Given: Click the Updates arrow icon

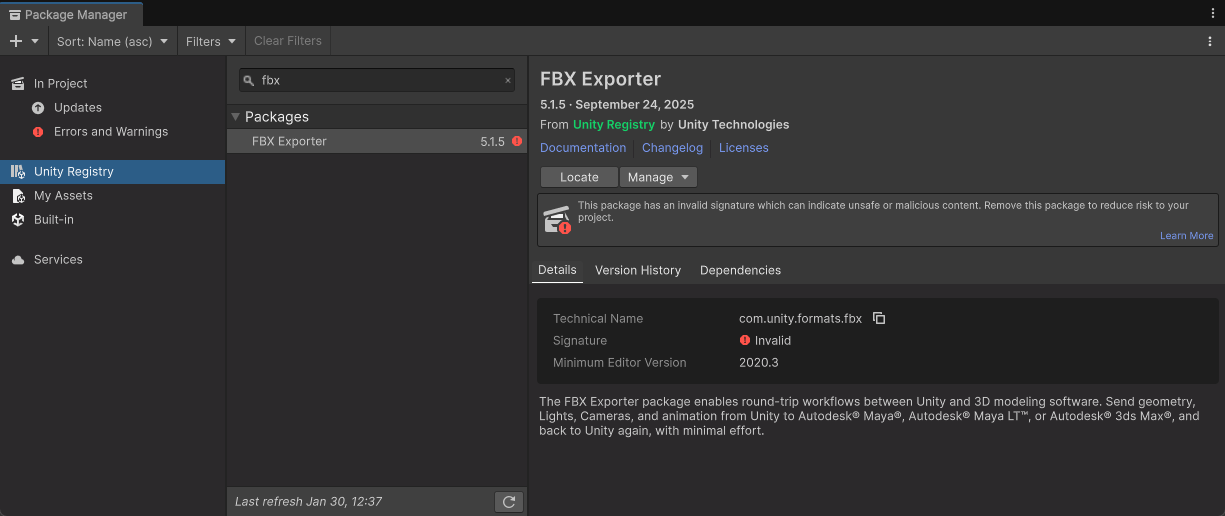Looking at the screenshot, I should pyautogui.click(x=38, y=107).
